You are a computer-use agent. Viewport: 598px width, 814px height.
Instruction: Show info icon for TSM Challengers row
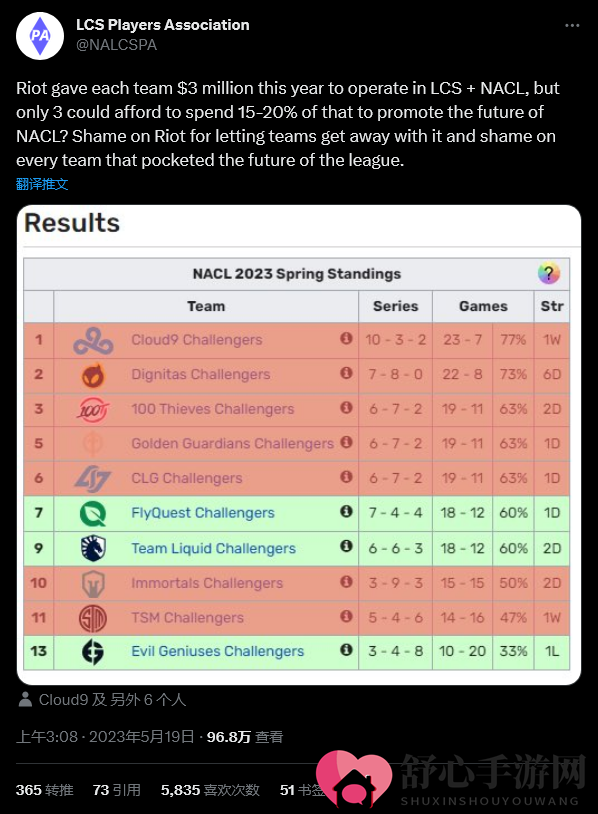346,616
